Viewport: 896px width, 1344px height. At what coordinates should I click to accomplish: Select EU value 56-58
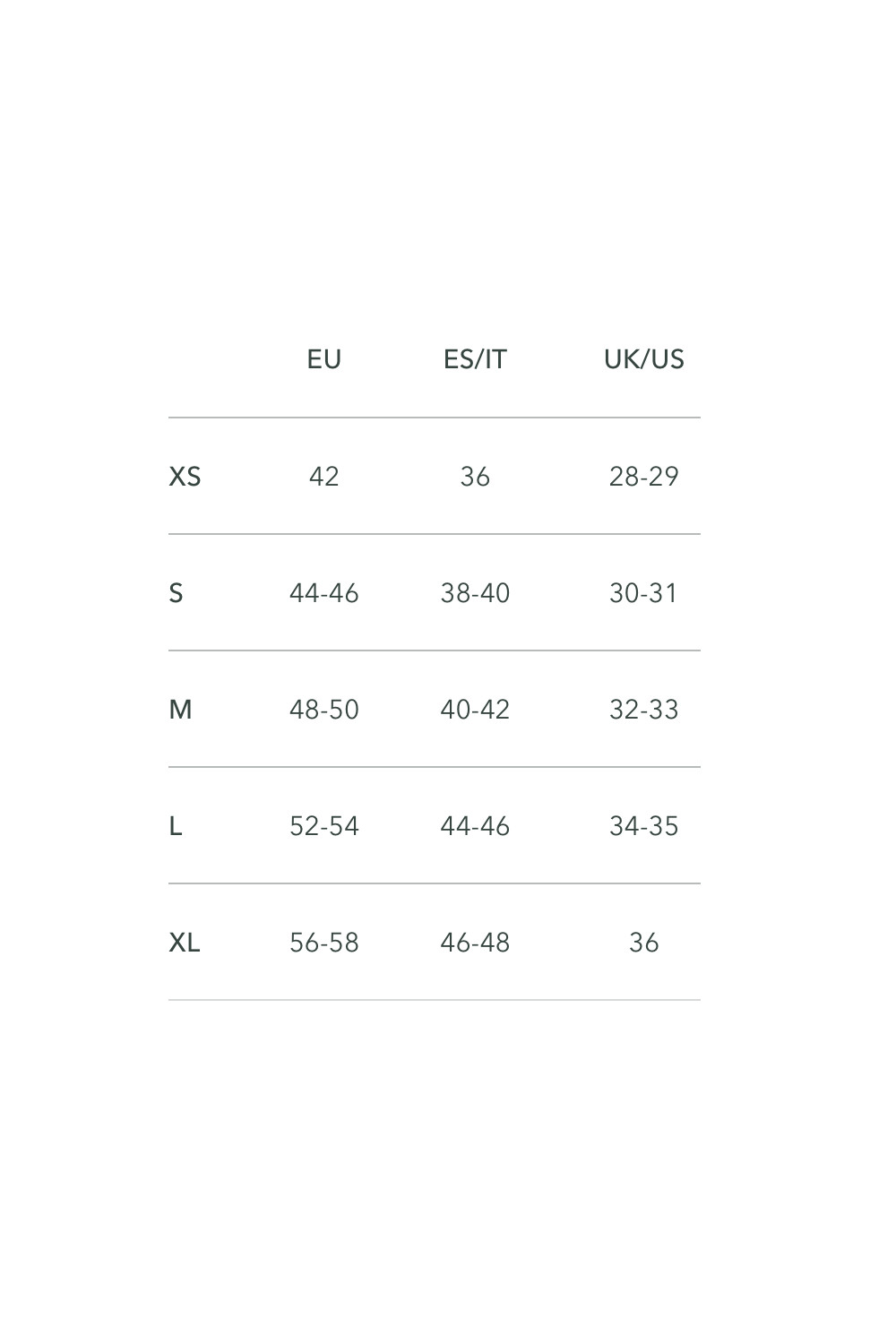tap(323, 942)
